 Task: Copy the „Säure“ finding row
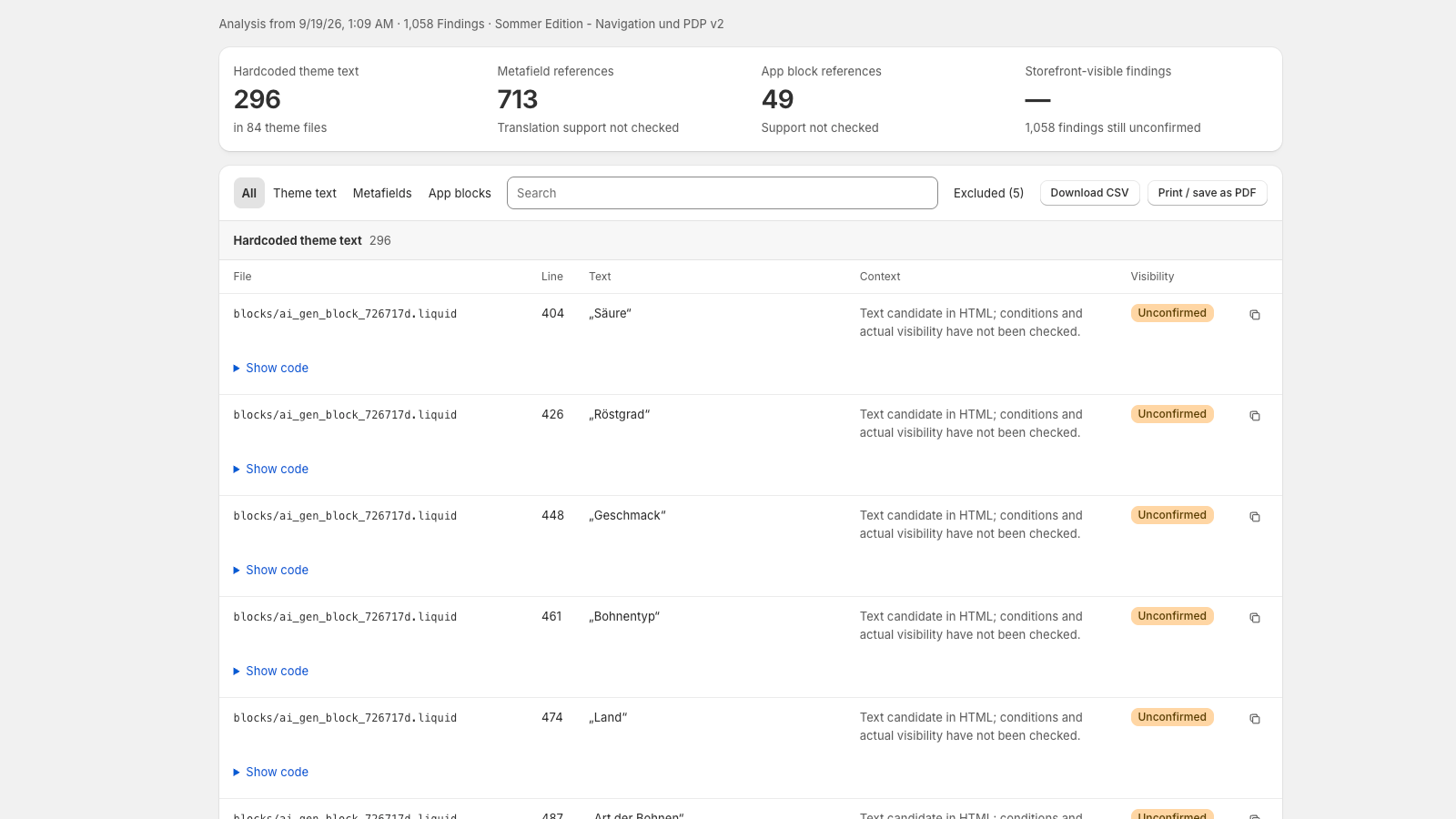pyautogui.click(x=1255, y=315)
